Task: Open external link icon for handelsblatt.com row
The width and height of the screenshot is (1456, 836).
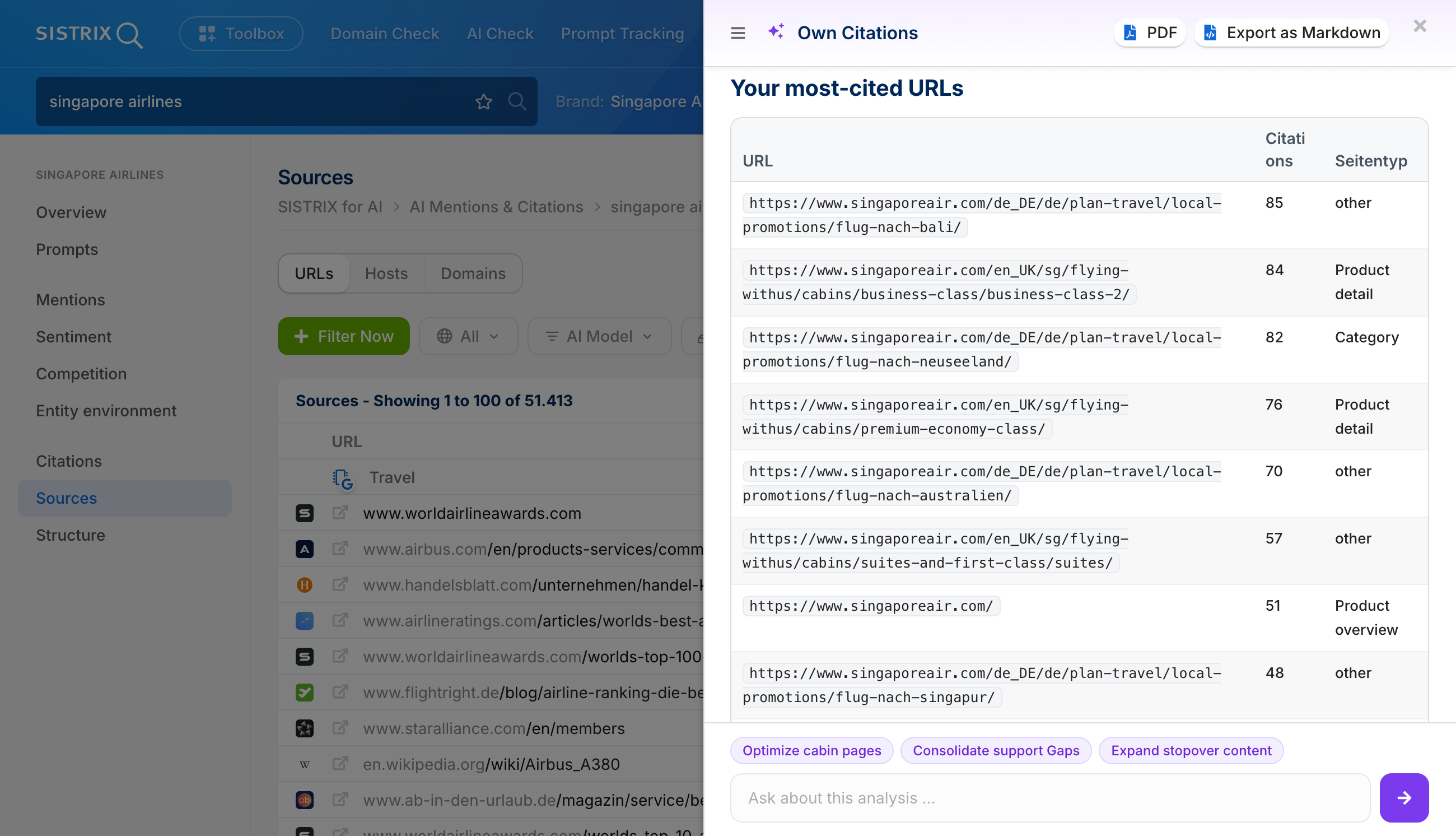Action: click(340, 584)
